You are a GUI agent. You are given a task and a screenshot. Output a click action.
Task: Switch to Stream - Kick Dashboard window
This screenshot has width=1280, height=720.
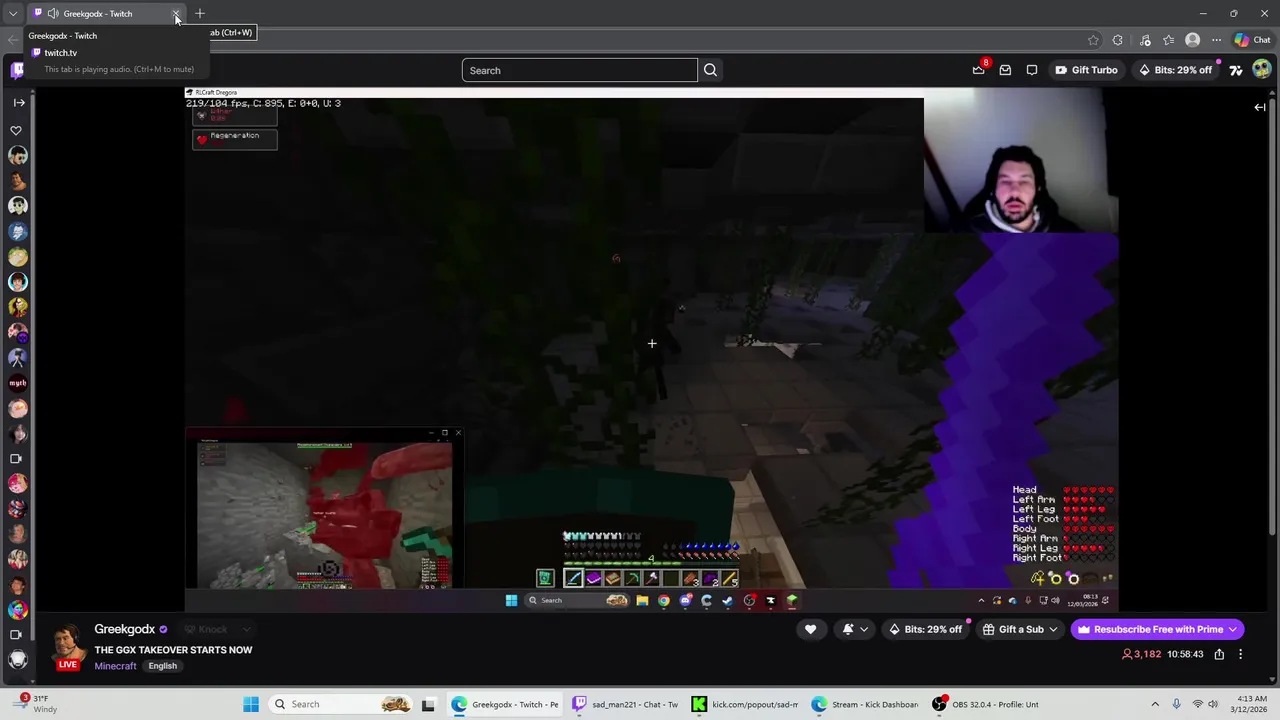click(865, 704)
